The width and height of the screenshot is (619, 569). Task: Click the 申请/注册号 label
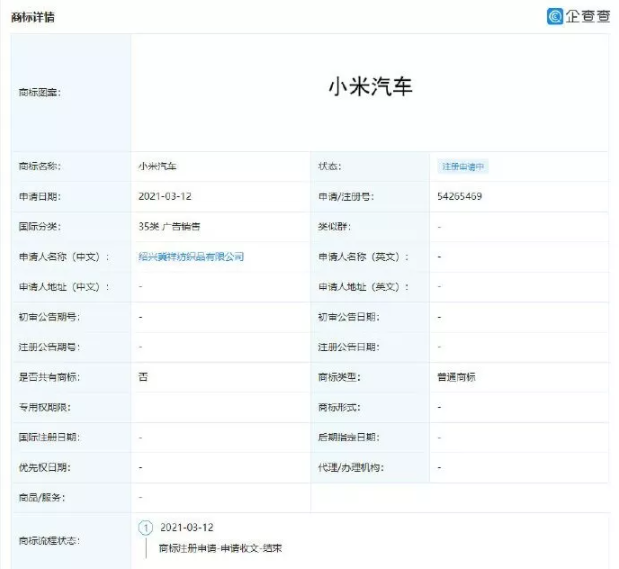(x=346, y=197)
